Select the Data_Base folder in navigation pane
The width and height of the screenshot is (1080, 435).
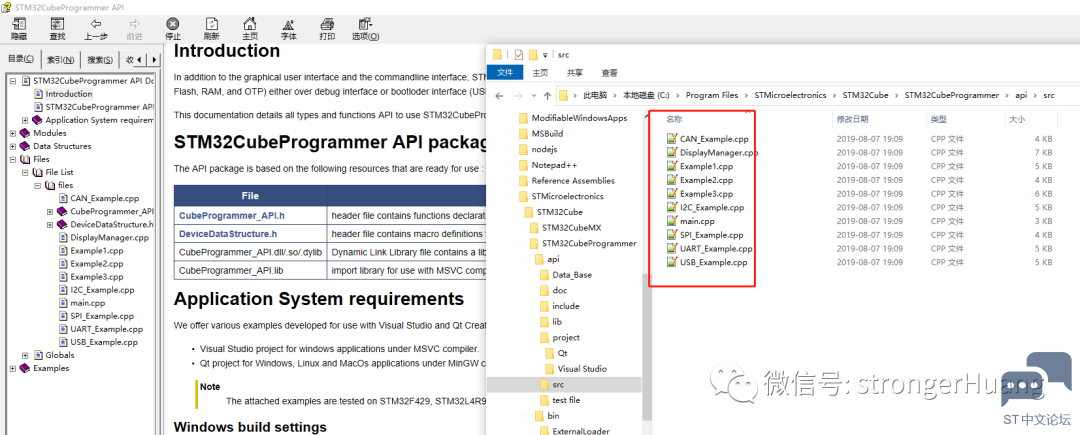coord(565,275)
